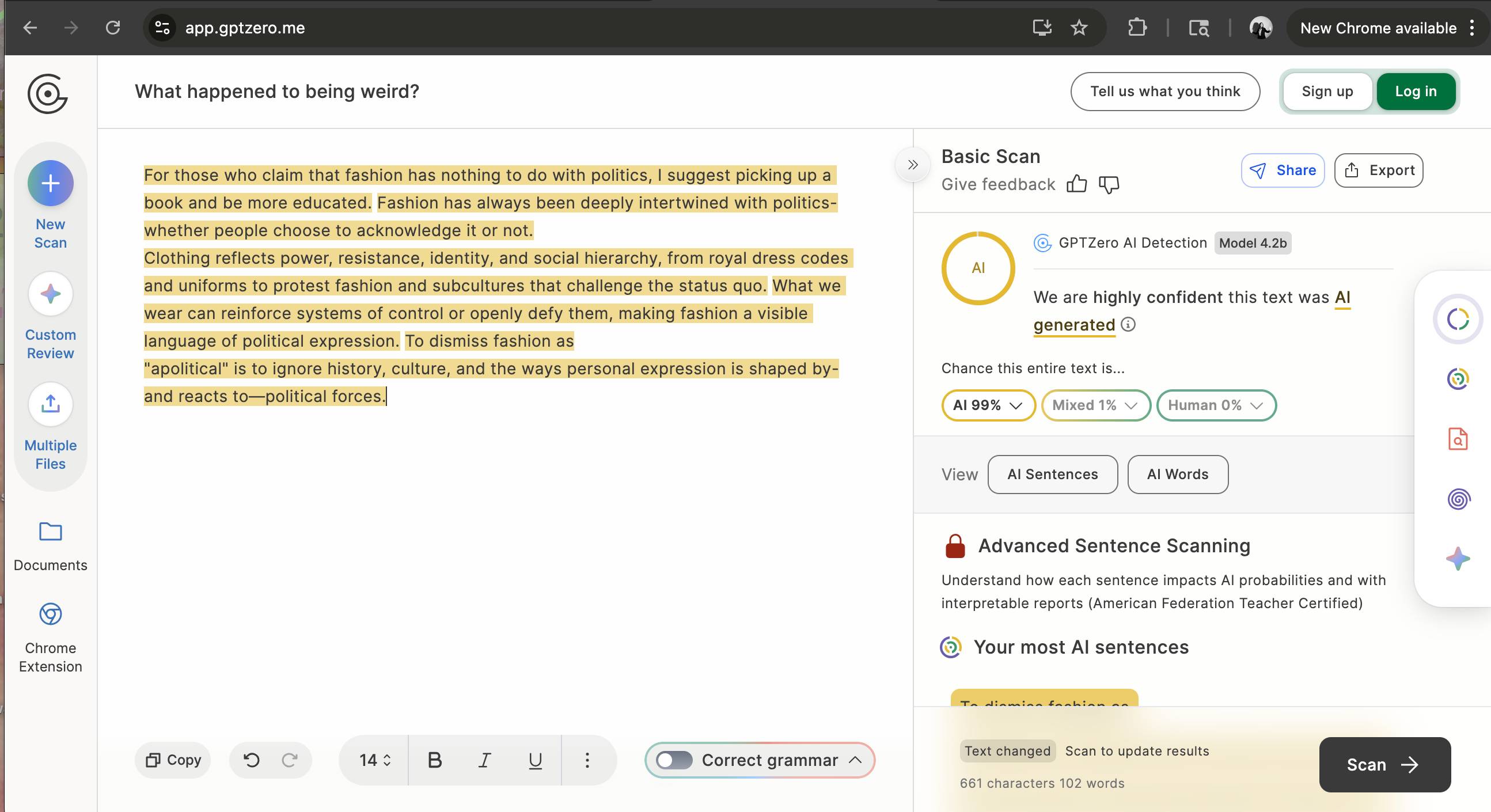Open browser extensions puzzle icon
This screenshot has height=812, width=1491.
coord(1137,28)
